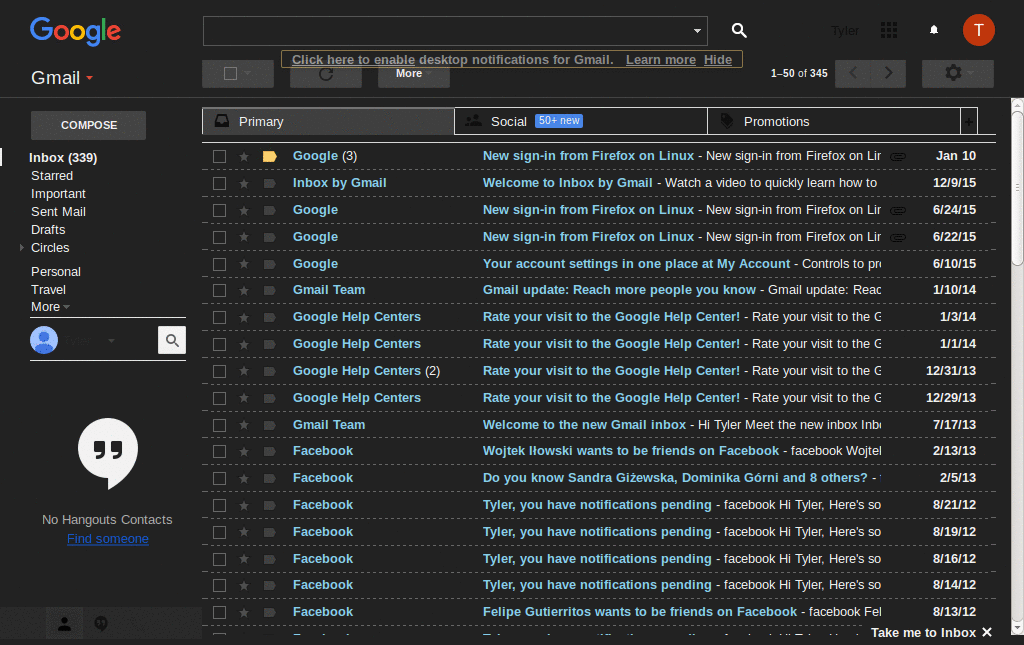Viewport: 1024px width, 645px height.
Task: Refresh the inbox with the reload icon
Action: 325,73
